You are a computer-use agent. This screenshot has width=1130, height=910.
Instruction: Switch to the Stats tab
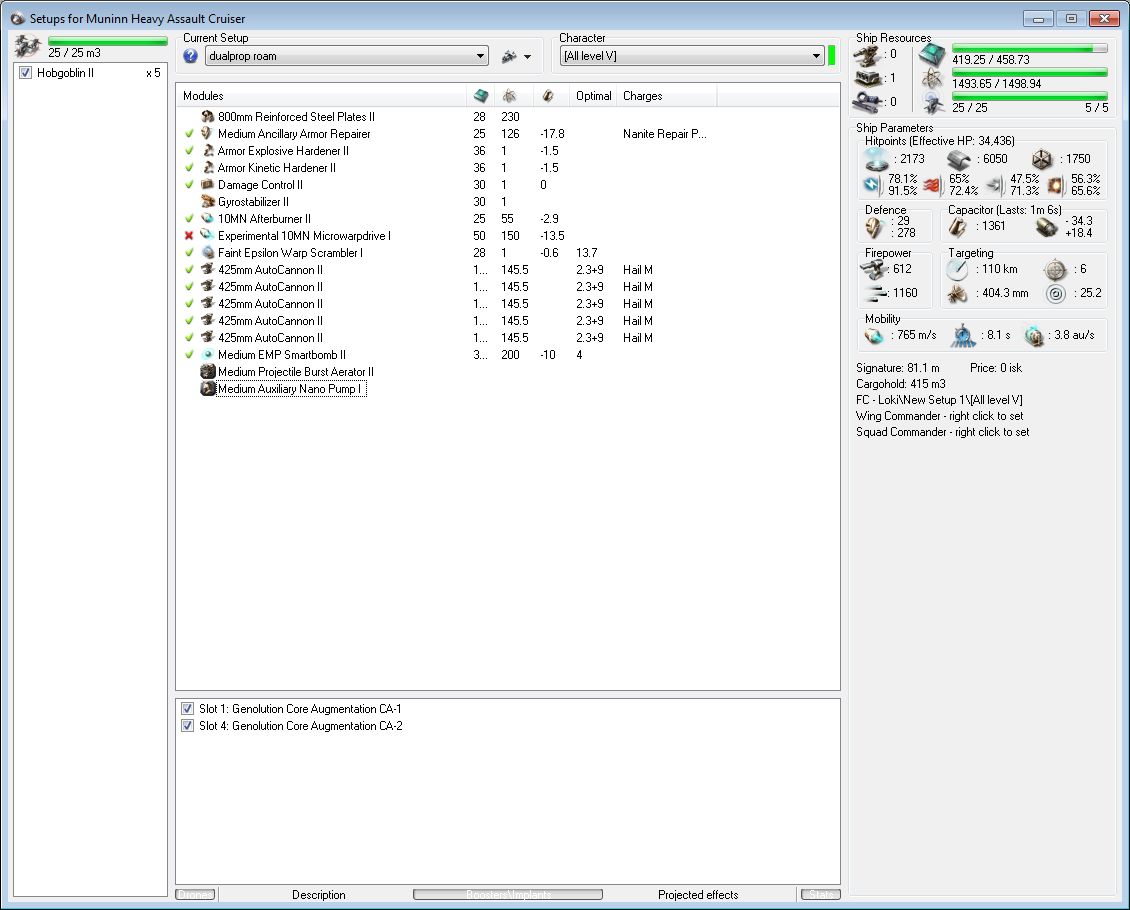[x=821, y=894]
